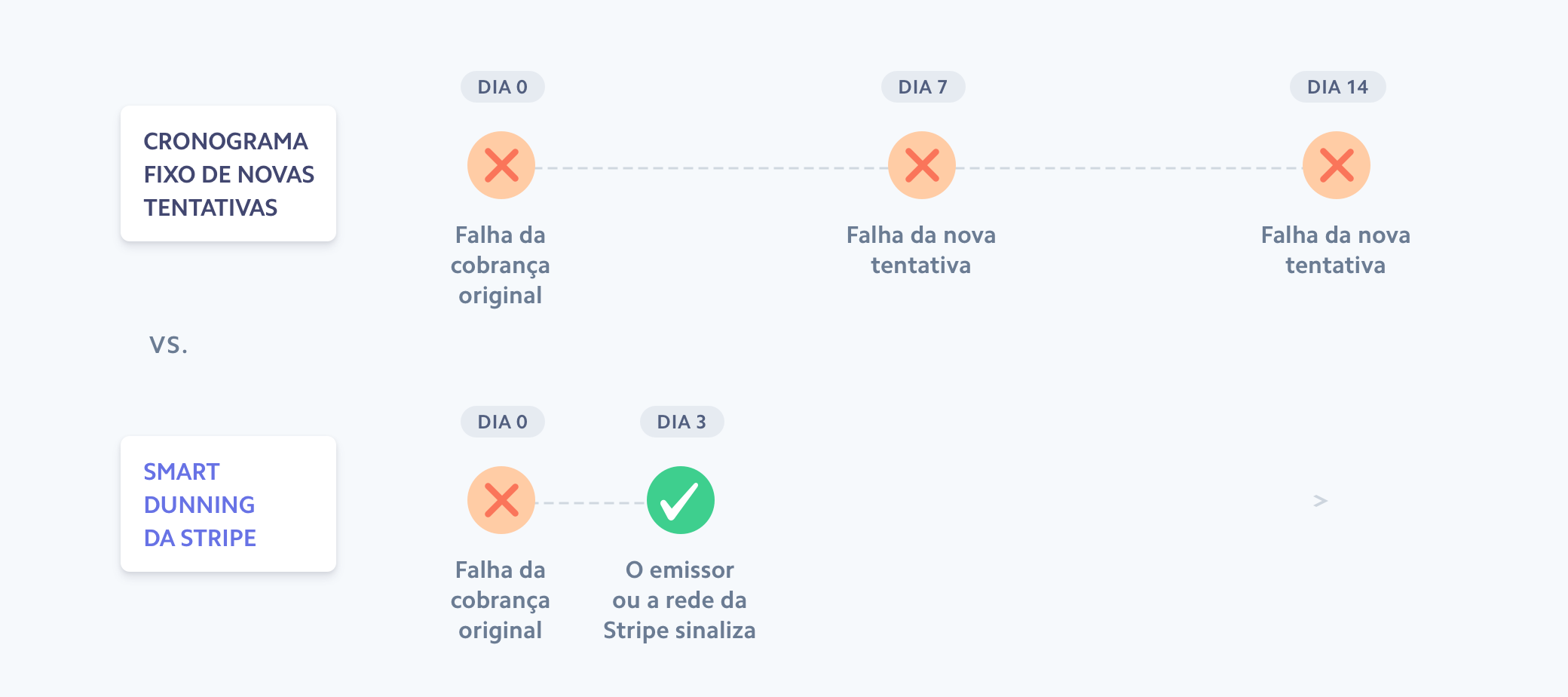Screen dimensions: 1568x697
Task: Click "Falha da nova tentativa" caption below DIA 14
Action: pyautogui.click(x=1335, y=250)
